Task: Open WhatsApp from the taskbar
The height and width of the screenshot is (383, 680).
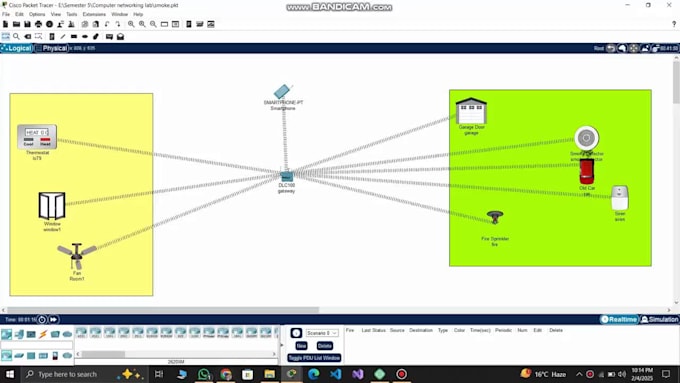Action: click(x=204, y=374)
